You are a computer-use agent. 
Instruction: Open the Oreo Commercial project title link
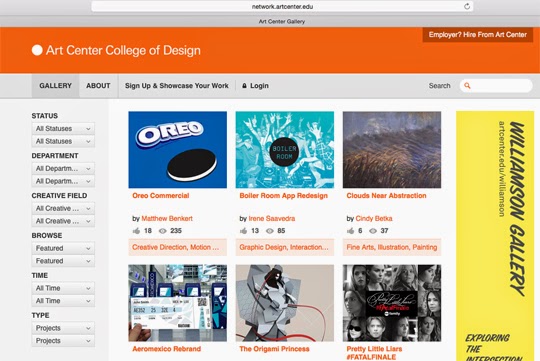161,196
